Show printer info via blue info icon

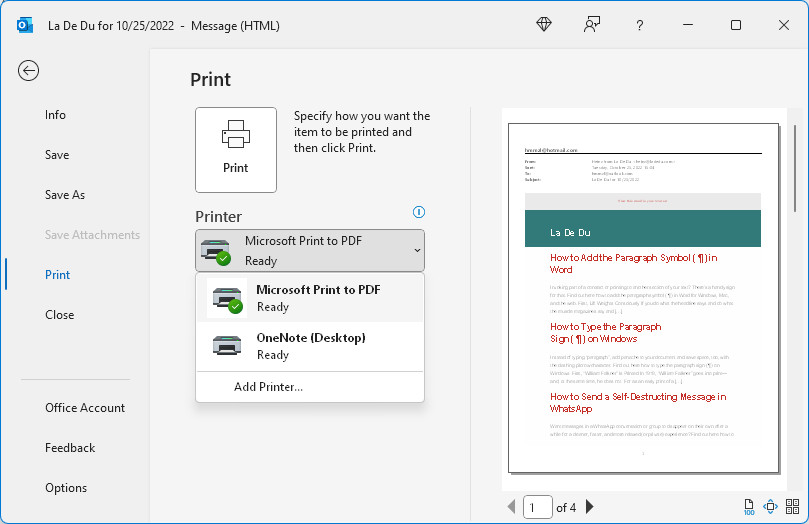[418, 212]
